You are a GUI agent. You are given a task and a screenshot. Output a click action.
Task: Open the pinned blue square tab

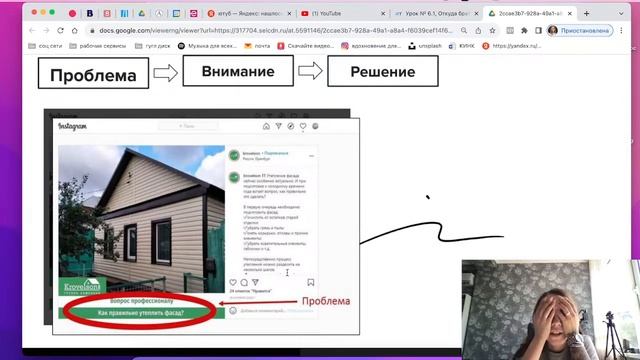coord(176,13)
